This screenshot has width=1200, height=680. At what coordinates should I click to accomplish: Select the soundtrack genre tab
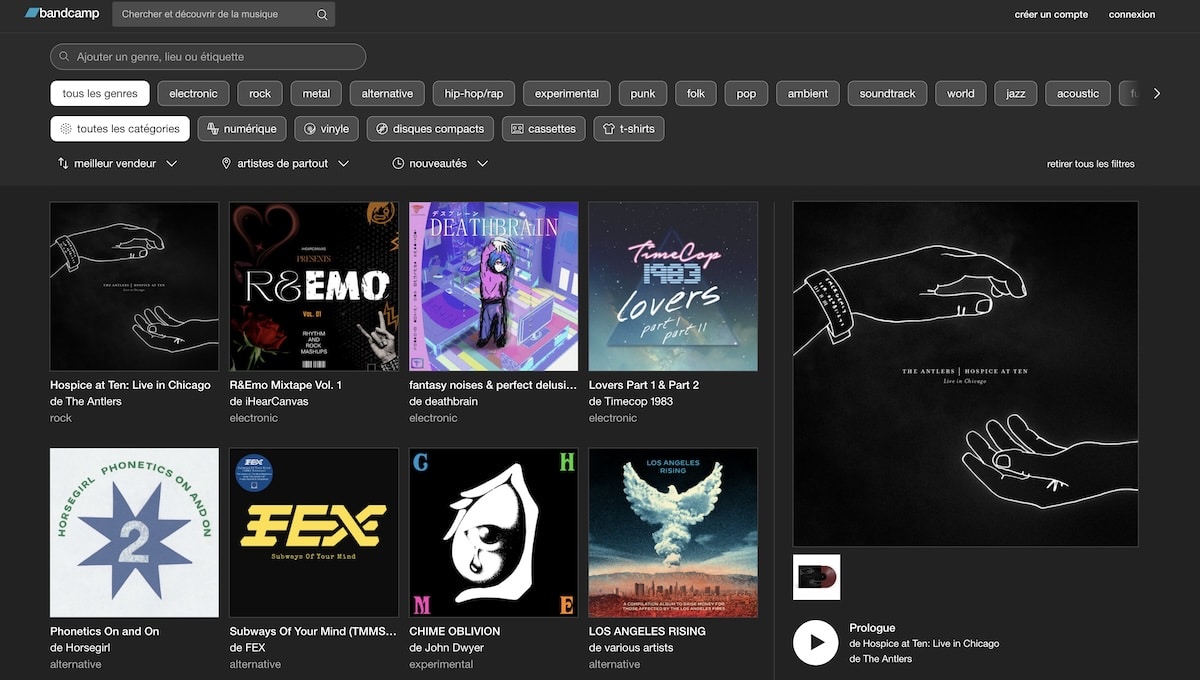[888, 94]
